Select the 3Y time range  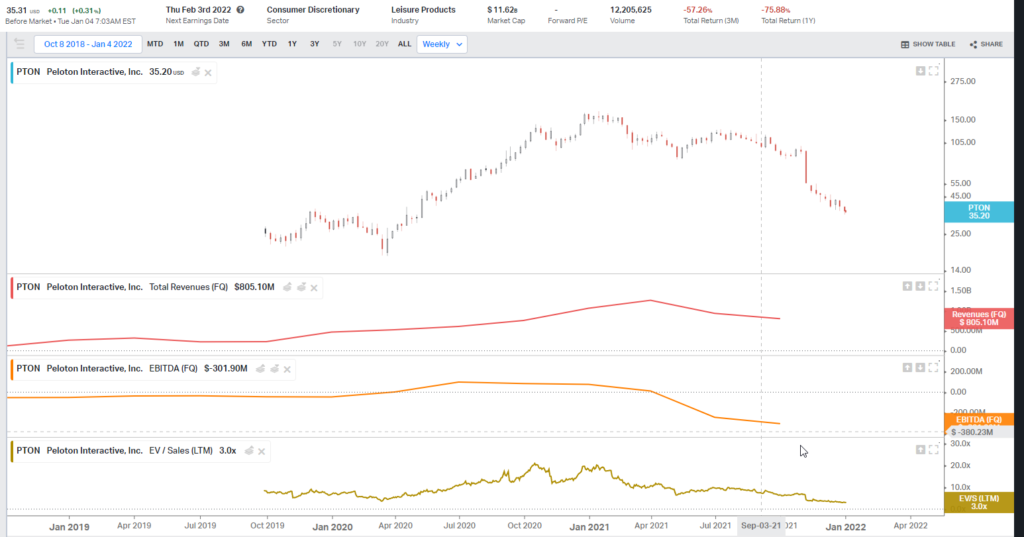(x=314, y=44)
